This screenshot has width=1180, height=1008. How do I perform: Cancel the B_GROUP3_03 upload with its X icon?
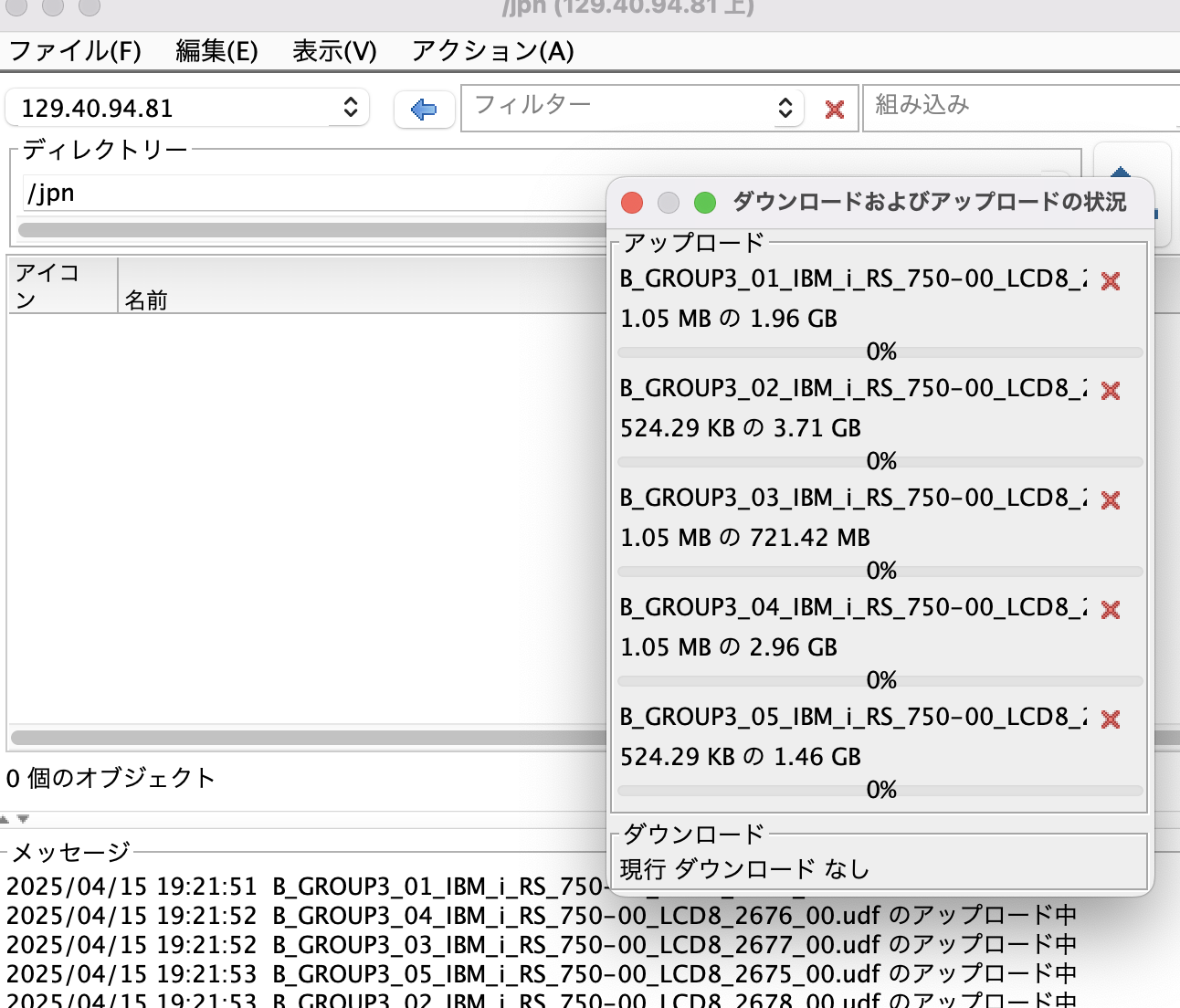tap(1110, 500)
